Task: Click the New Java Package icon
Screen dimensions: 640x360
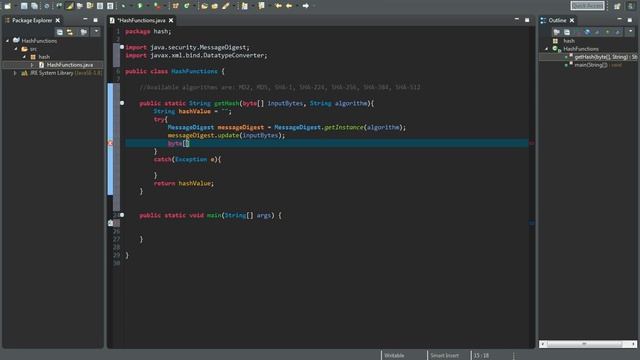Action: click(x=176, y=6)
